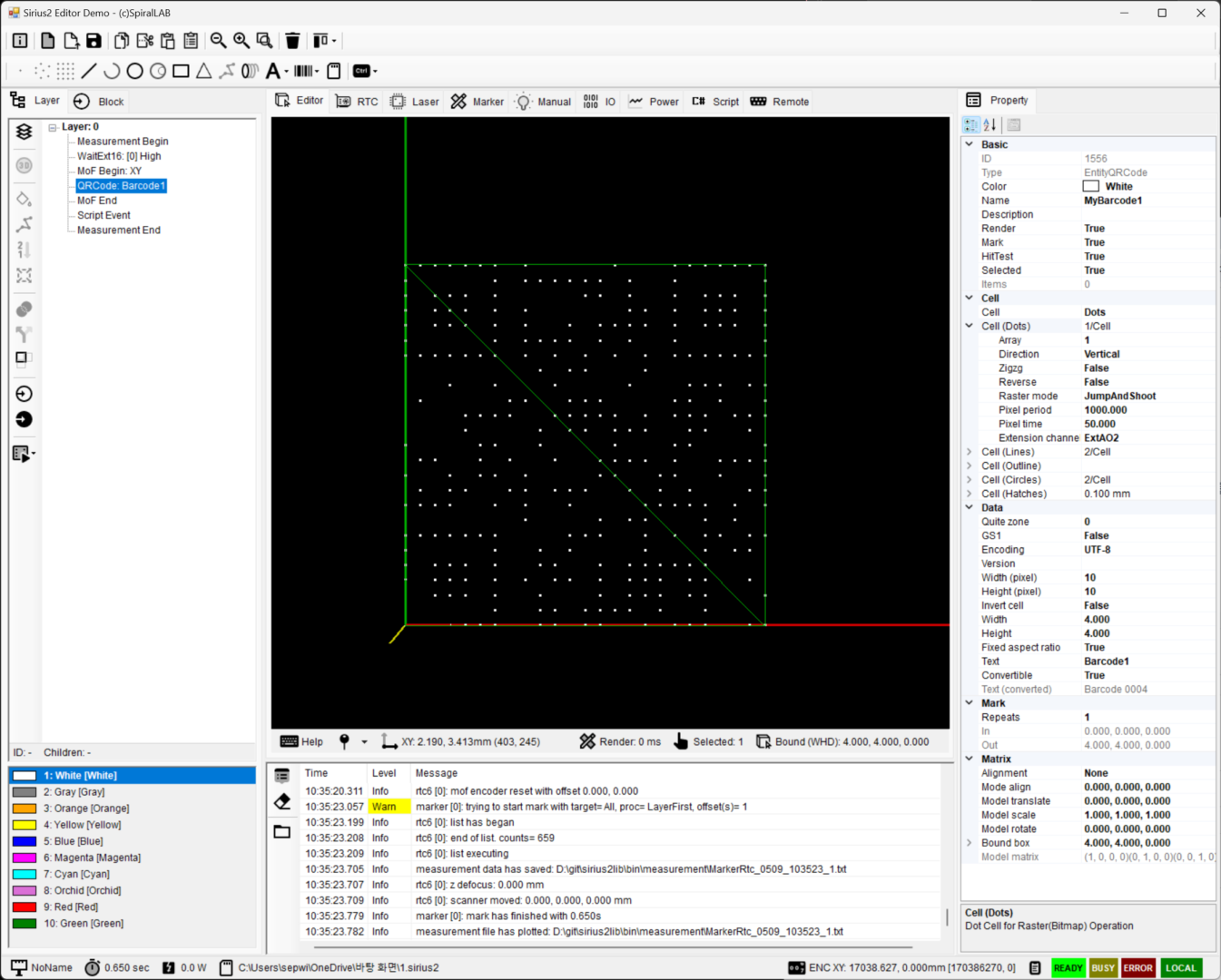Viewport: 1221px width, 980px height.
Task: Click the zoom out magnifier icon
Action: (x=218, y=41)
